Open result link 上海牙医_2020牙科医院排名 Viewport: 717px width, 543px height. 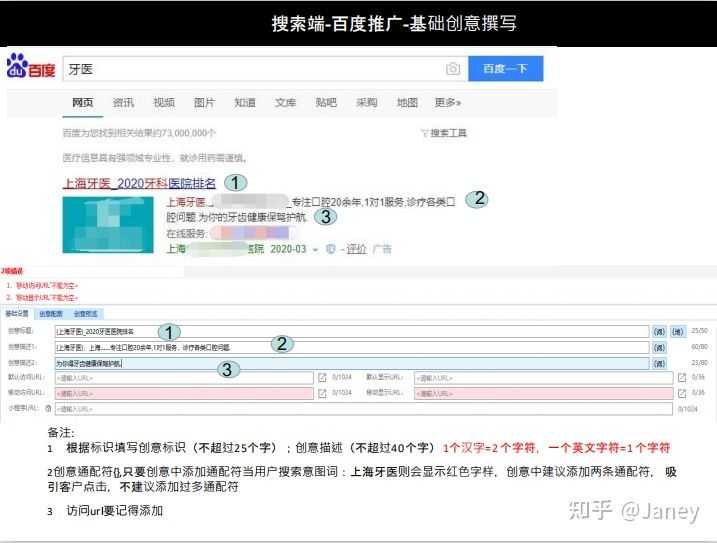[x=139, y=183]
